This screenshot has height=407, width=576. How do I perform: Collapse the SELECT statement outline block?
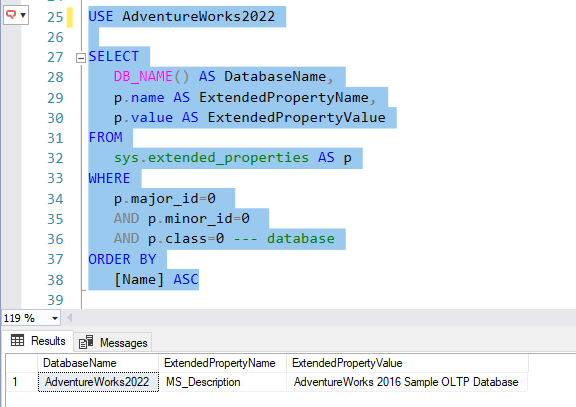(x=80, y=58)
